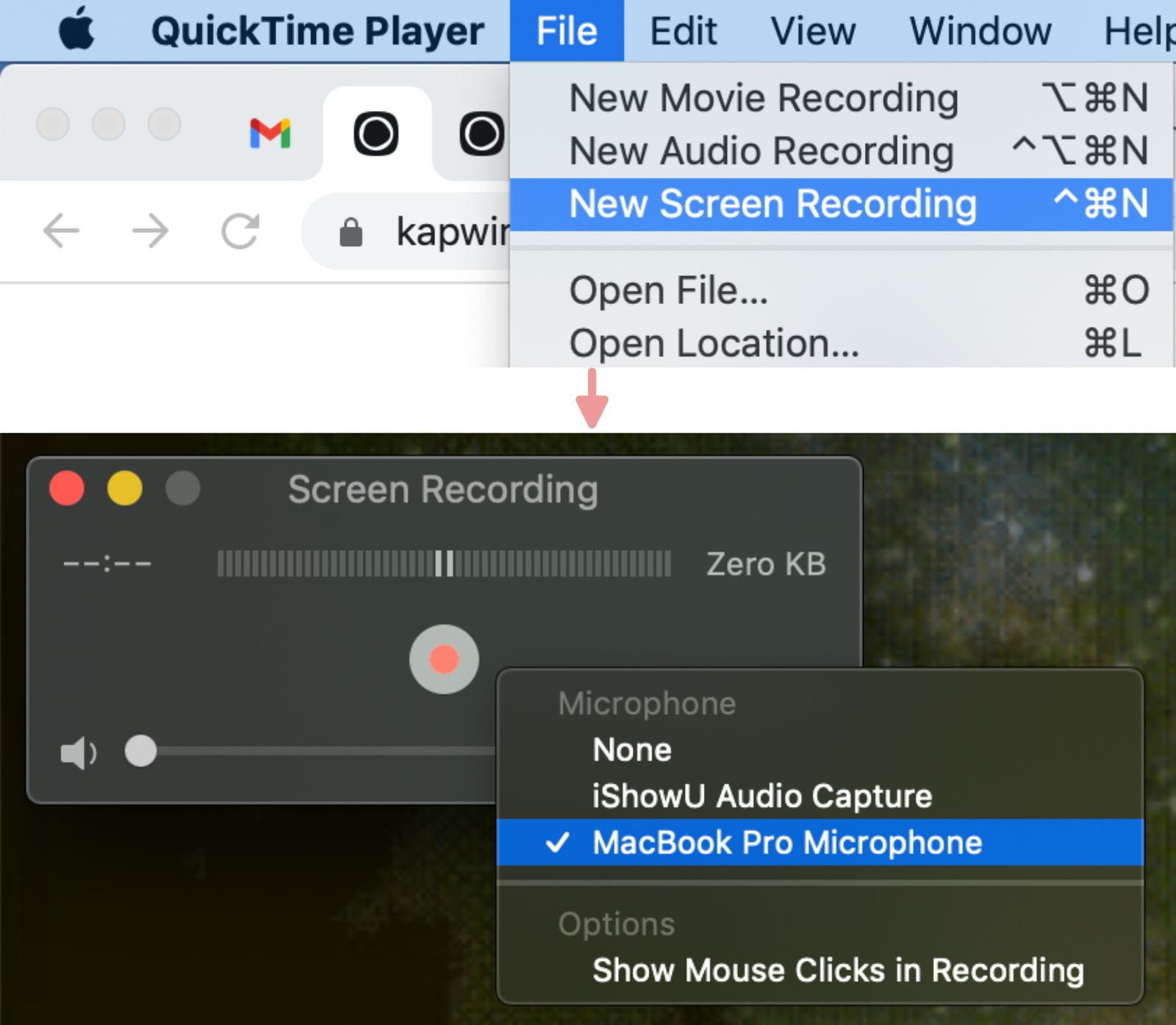The image size is (1176, 1025).
Task: Select the checked MacBook Pro Microphone option
Action: coord(786,843)
